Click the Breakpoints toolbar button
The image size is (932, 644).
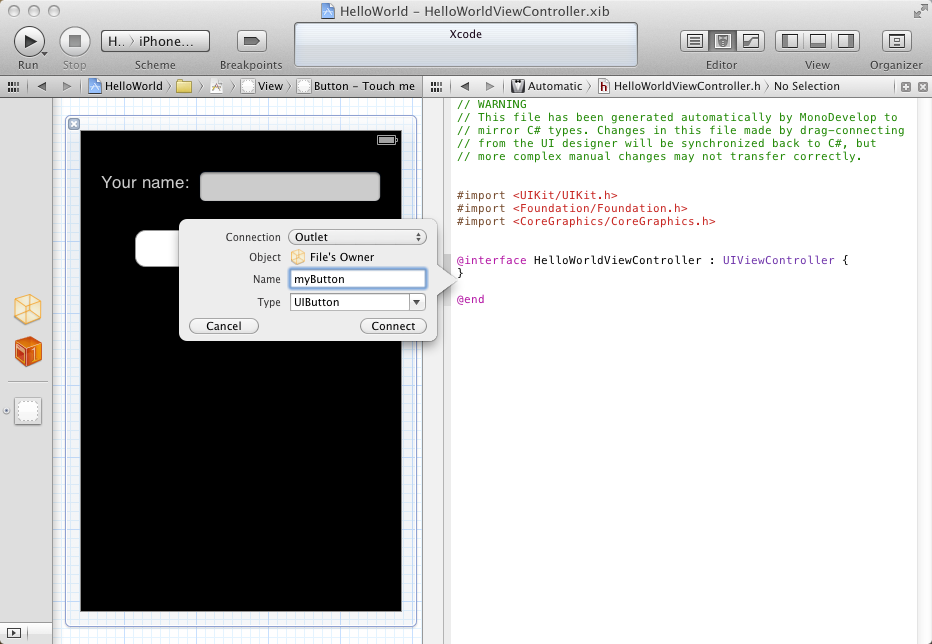pos(251,41)
